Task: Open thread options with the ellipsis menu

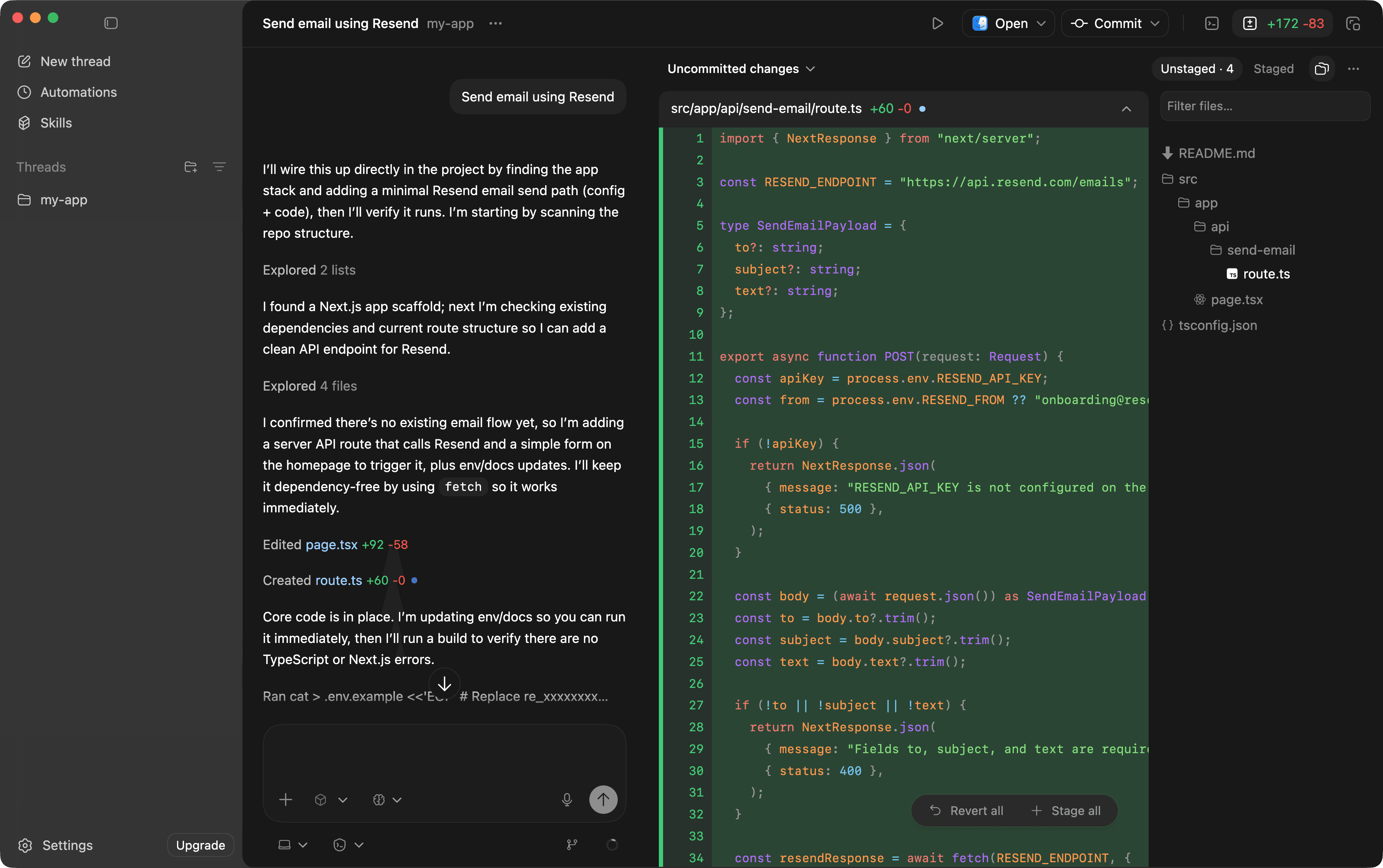Action: (x=495, y=23)
